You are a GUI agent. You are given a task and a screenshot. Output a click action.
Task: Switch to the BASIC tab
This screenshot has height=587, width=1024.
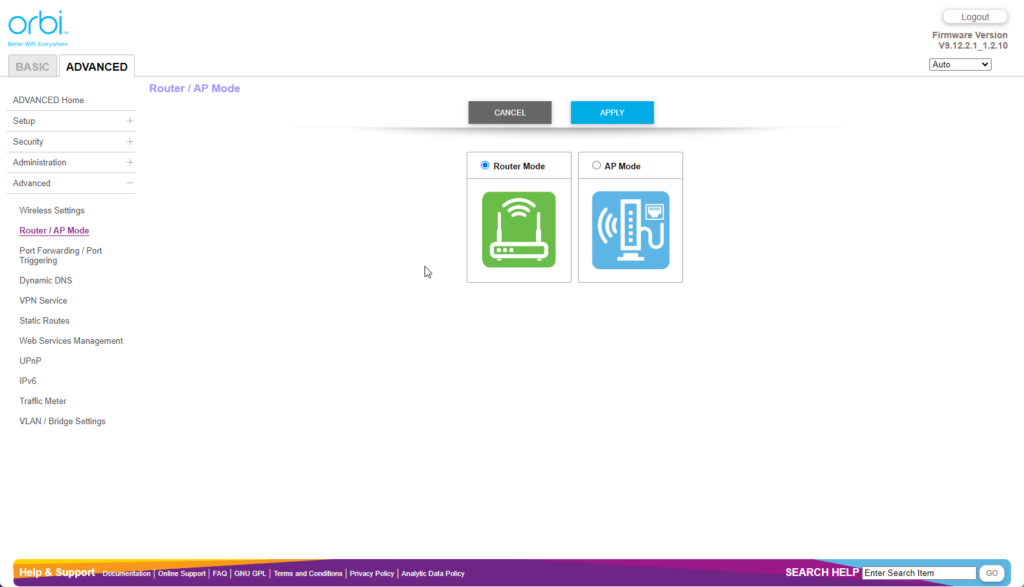point(32,67)
